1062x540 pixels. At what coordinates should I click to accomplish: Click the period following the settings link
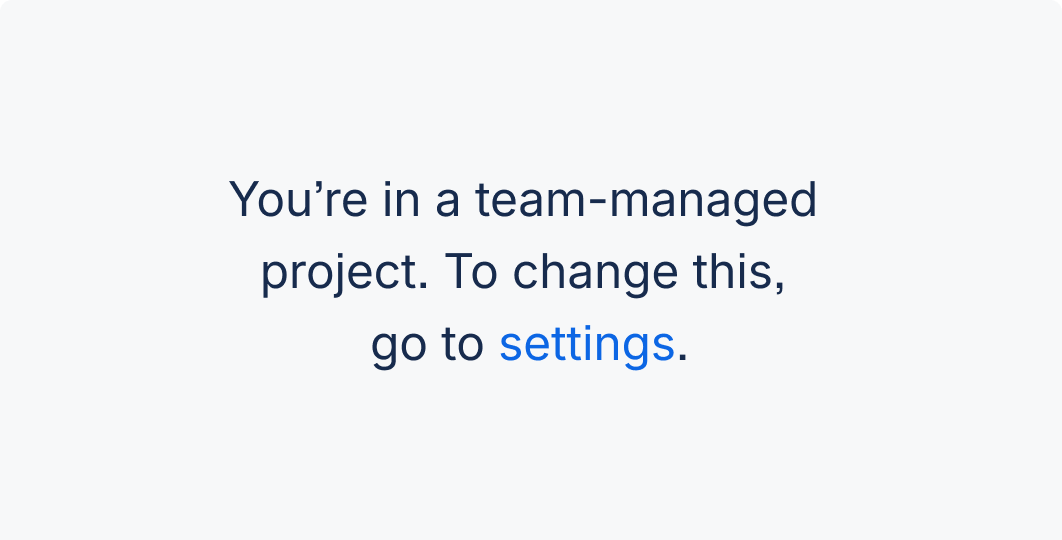[x=682, y=357]
